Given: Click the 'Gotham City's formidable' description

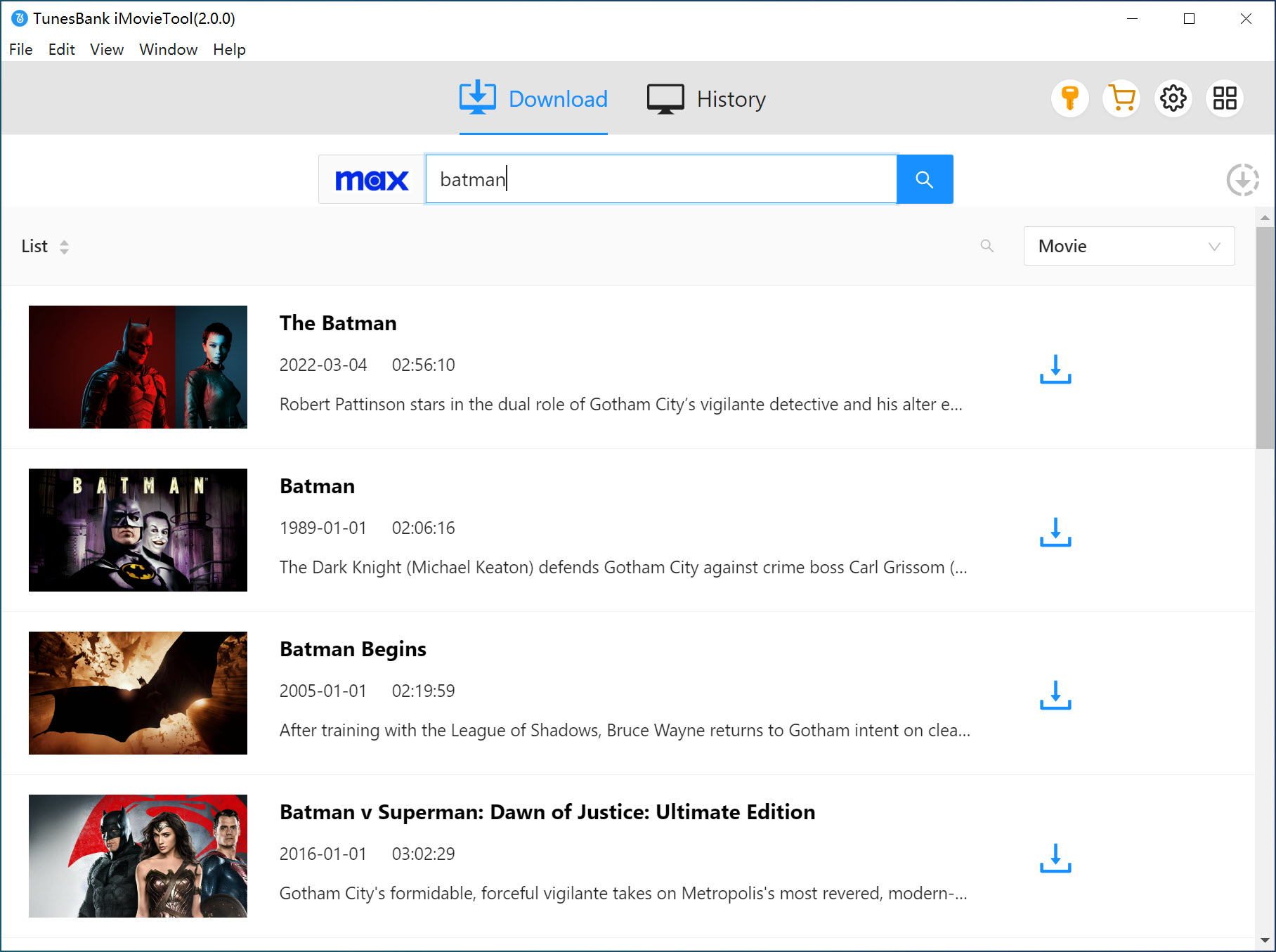Looking at the screenshot, I should point(623,893).
